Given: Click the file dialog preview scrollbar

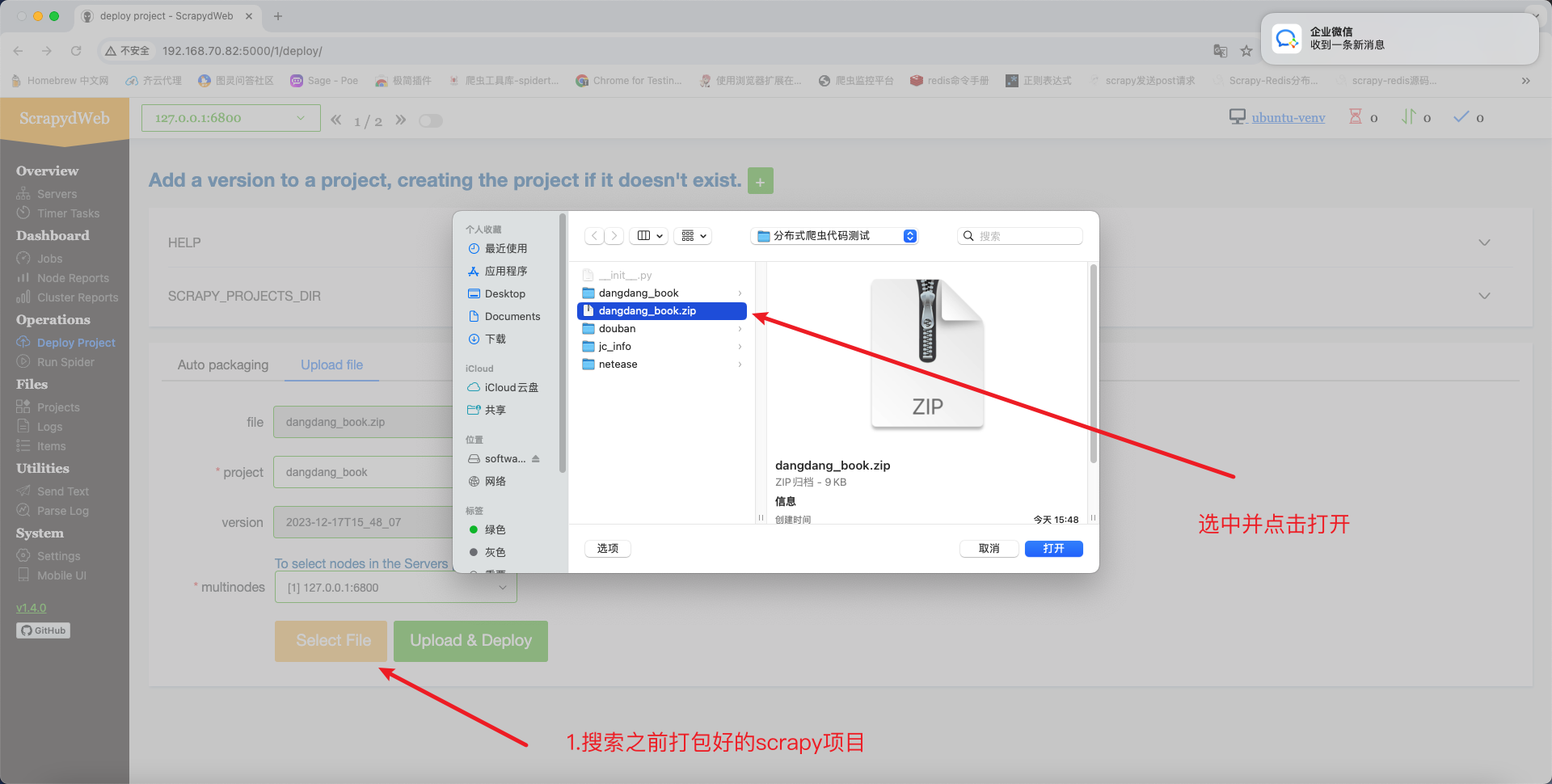Looking at the screenshot, I should point(1093,364).
